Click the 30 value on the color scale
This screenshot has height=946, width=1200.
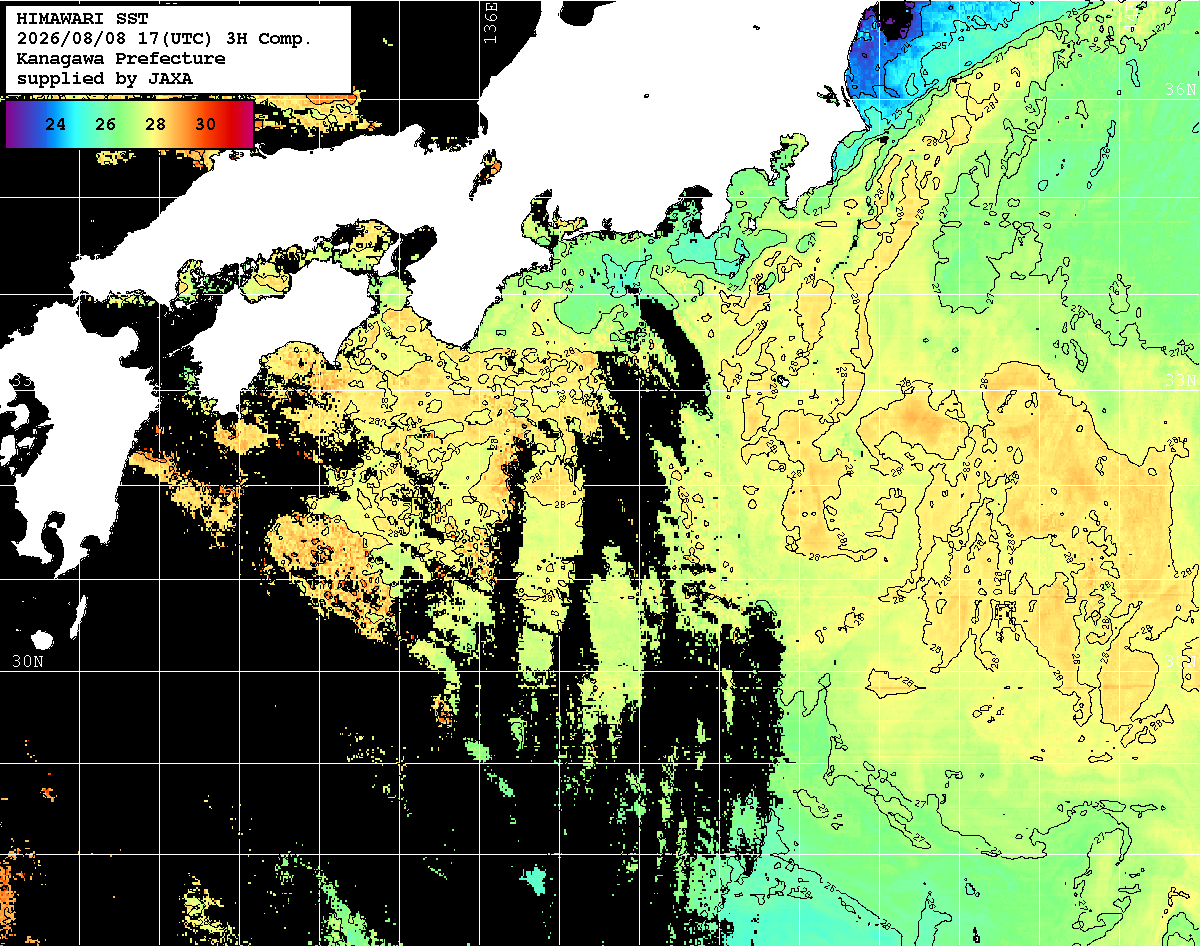pyautogui.click(x=205, y=124)
